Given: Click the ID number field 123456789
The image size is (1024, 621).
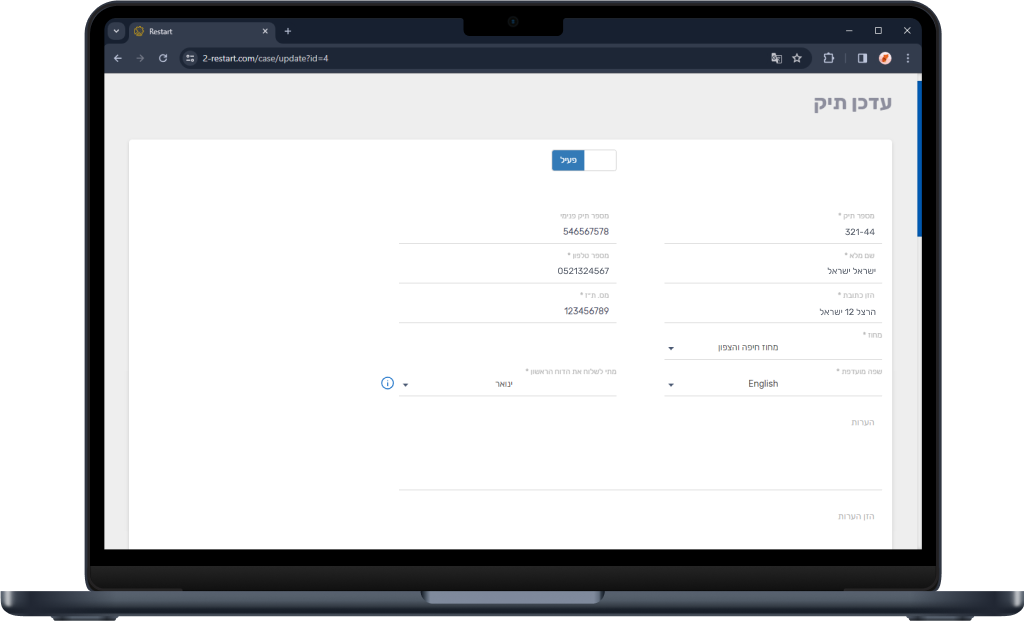Looking at the screenshot, I should [x=507, y=311].
